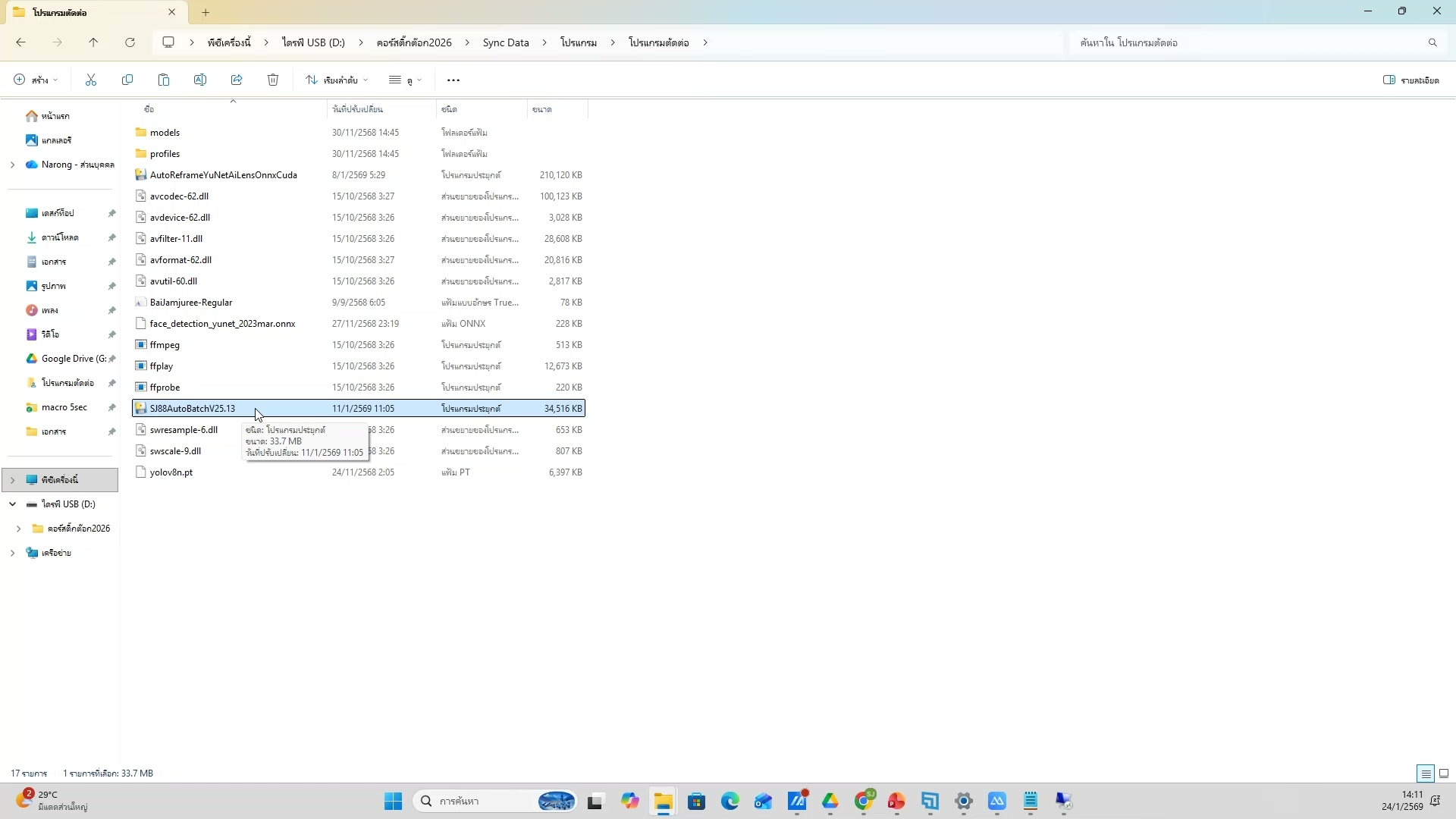This screenshot has width=1456, height=819.
Task: Open the three-dots more options menu
Action: (453, 80)
